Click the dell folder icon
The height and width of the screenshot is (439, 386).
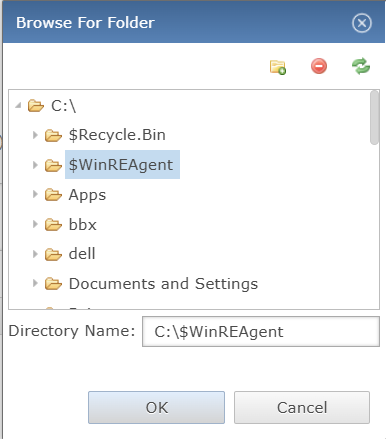[53, 254]
